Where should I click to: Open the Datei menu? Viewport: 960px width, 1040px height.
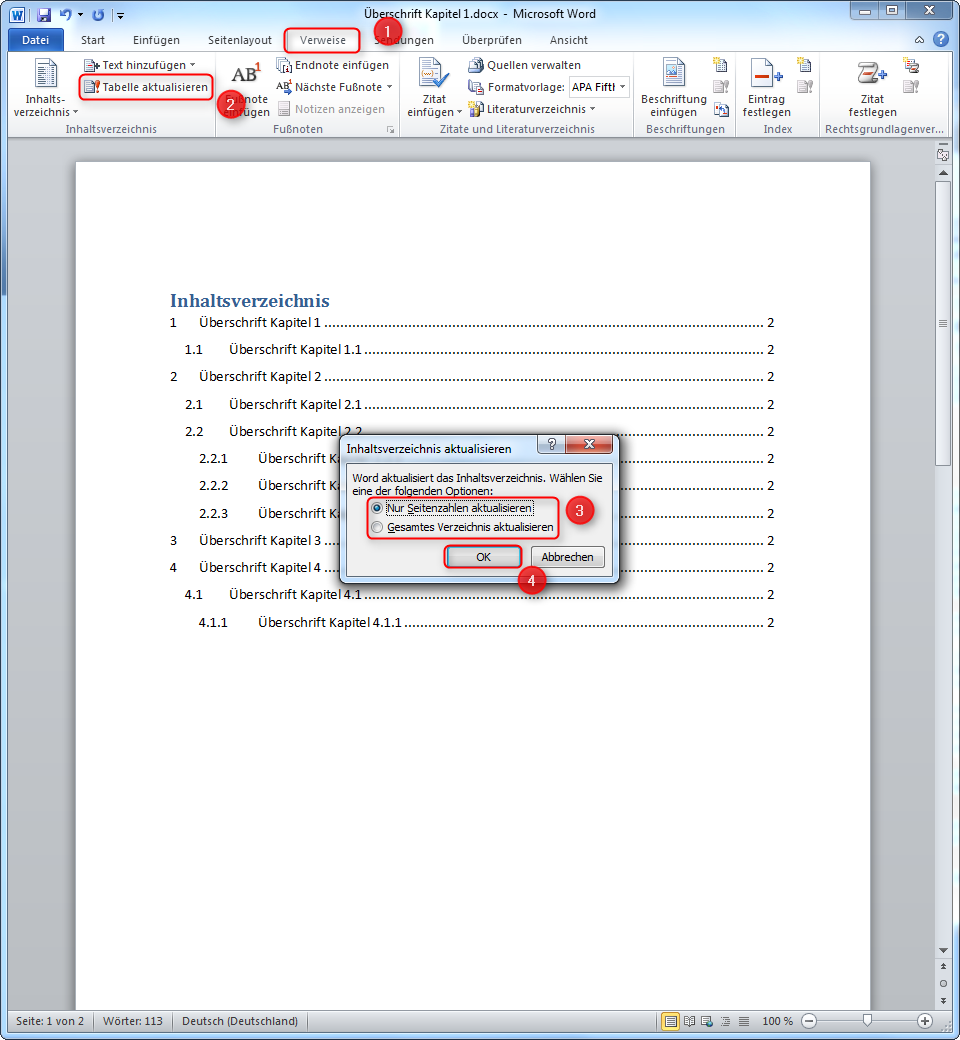coord(35,39)
